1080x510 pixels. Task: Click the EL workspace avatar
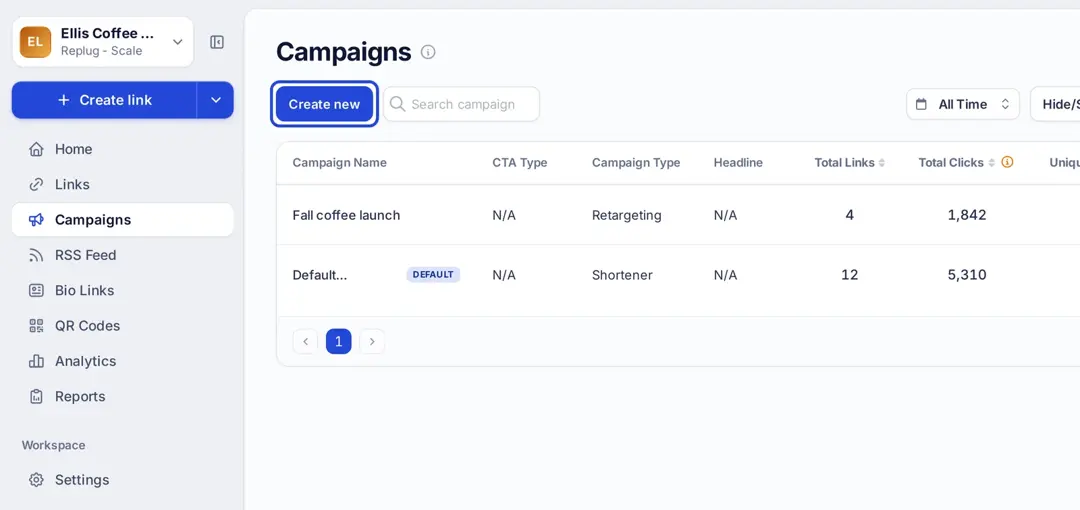35,42
